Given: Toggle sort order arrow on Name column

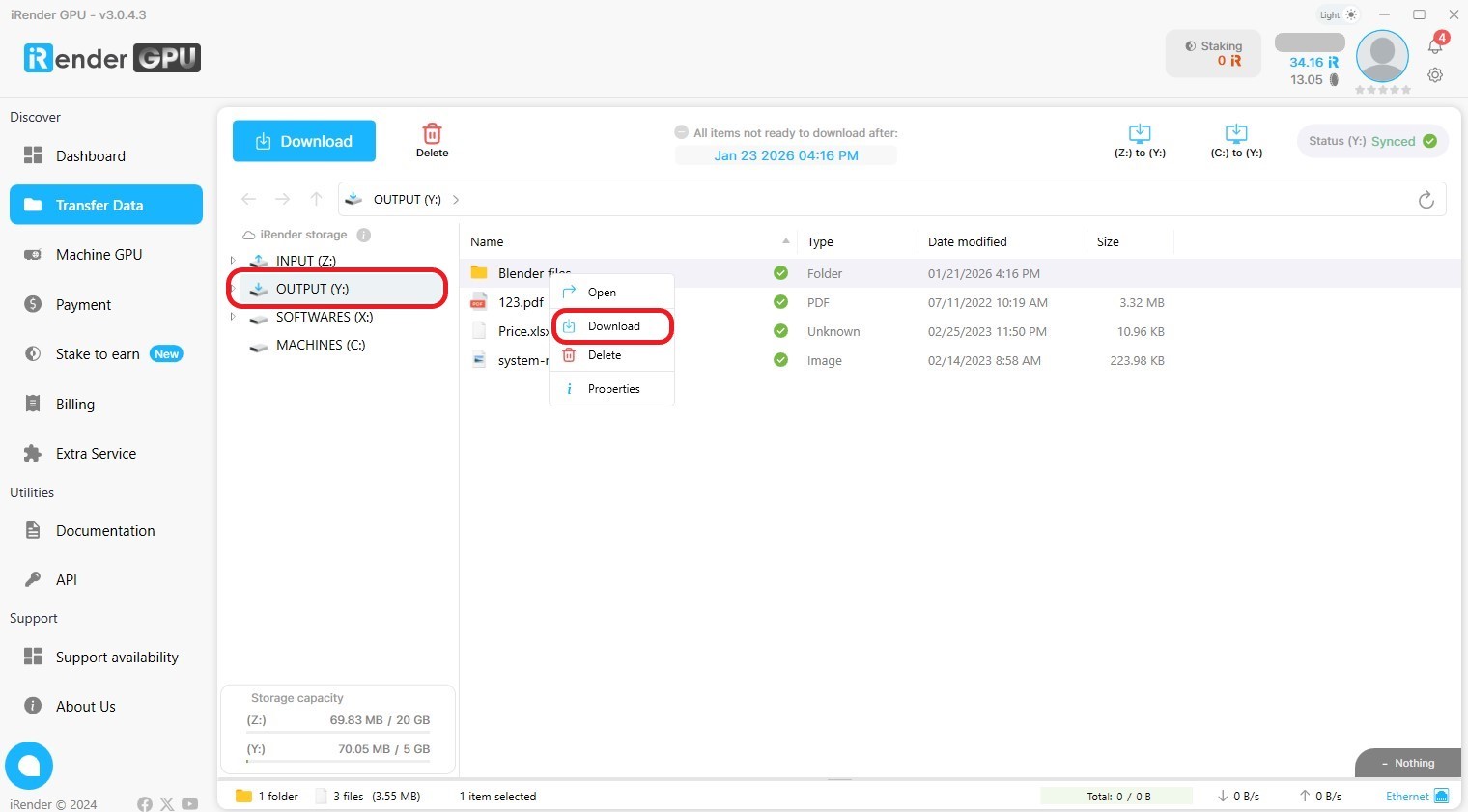Looking at the screenshot, I should 786,241.
